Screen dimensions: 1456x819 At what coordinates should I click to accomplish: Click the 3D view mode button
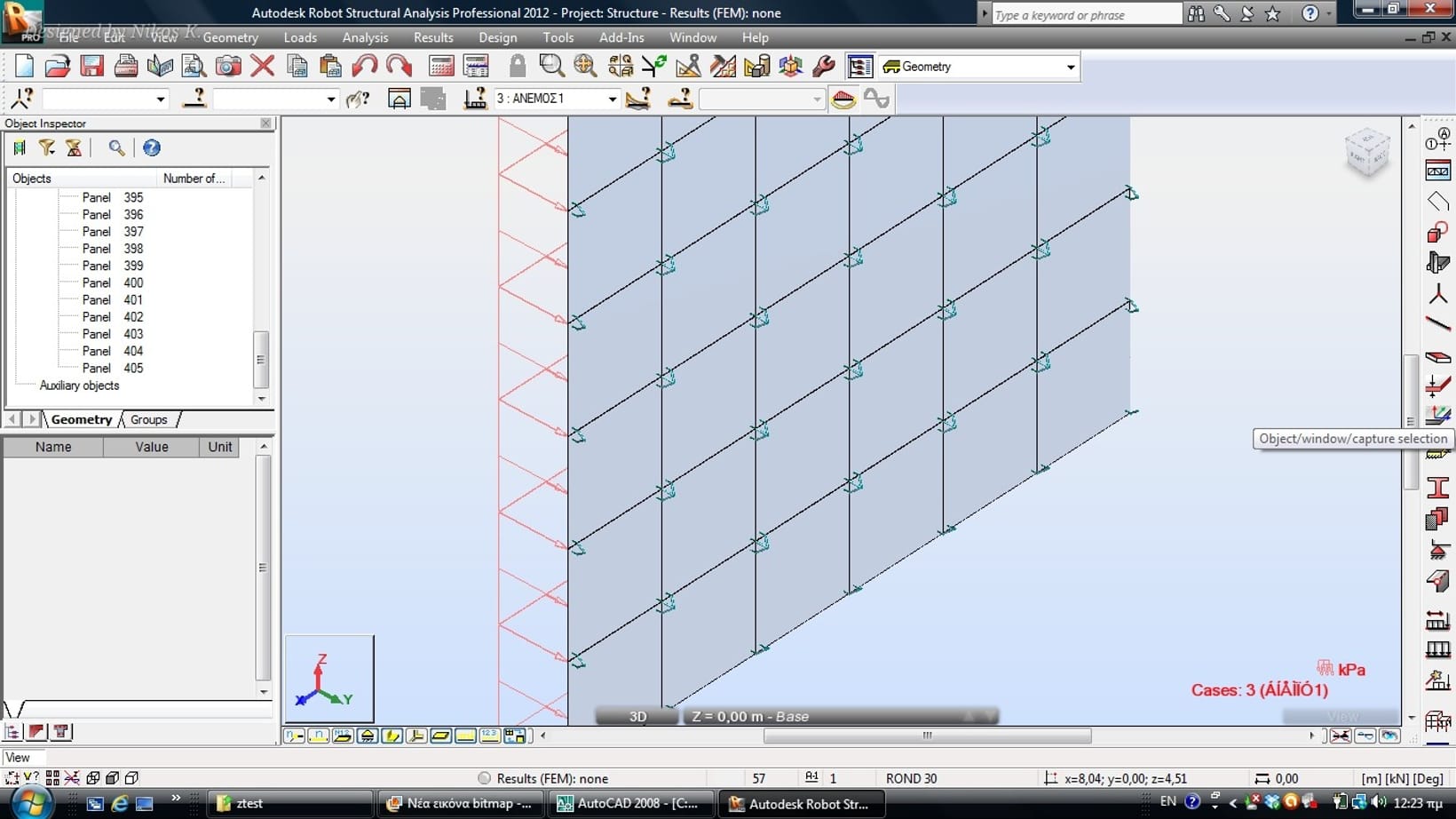[x=637, y=716]
